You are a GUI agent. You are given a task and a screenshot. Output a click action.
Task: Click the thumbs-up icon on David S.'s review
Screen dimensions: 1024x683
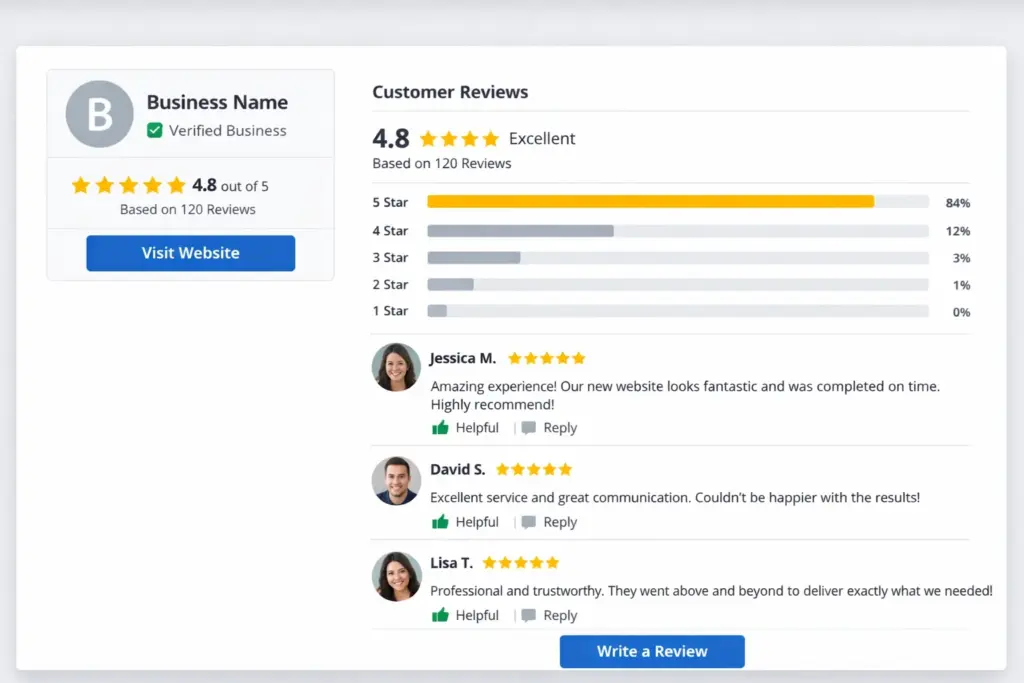(x=440, y=522)
